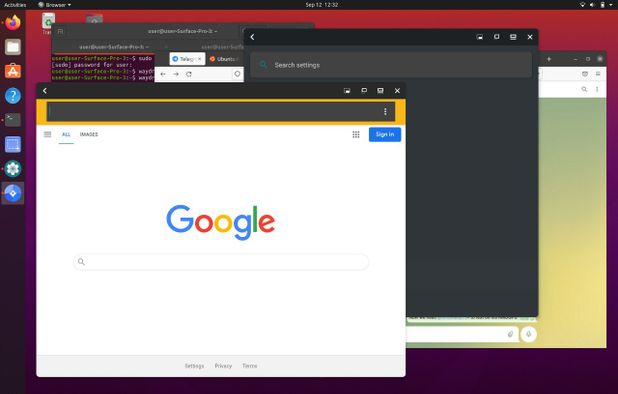Click the search icon in Search settings
The height and width of the screenshot is (394, 618).
(x=263, y=65)
